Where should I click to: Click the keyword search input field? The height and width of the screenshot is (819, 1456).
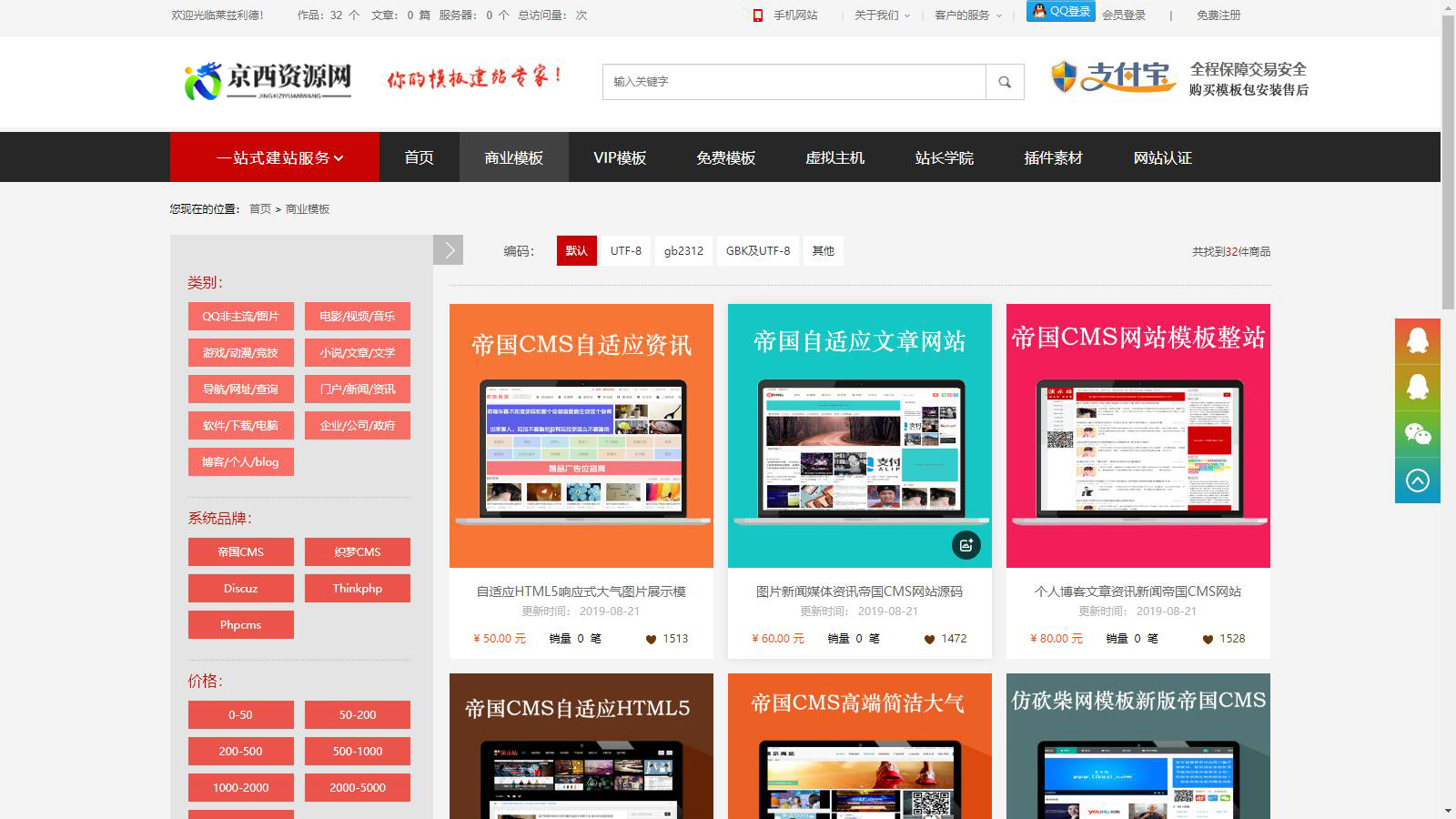coord(794,82)
